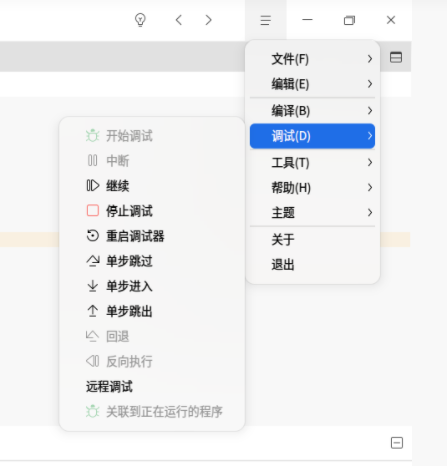Open the 工具(T) menu
Viewport: 447px width, 466px height.
[312, 163]
